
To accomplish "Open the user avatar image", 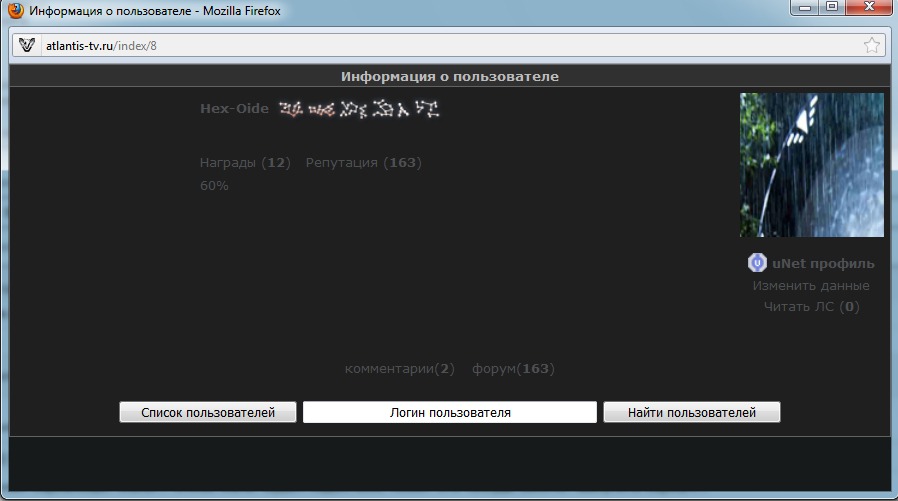I will tap(812, 165).
